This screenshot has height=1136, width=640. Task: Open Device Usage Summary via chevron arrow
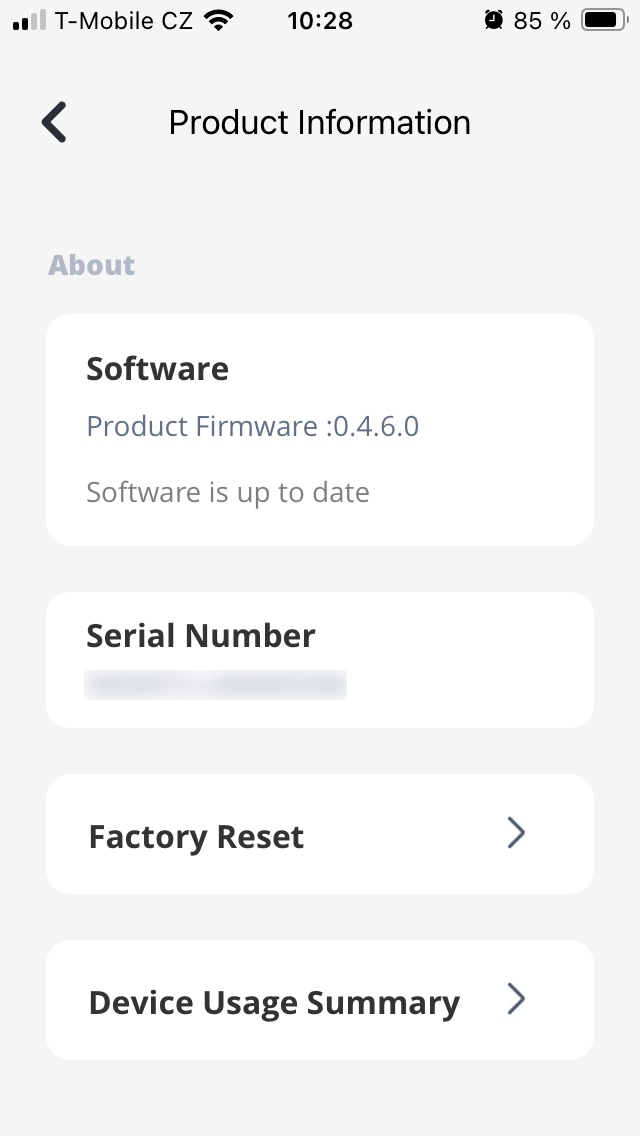pyautogui.click(x=516, y=999)
